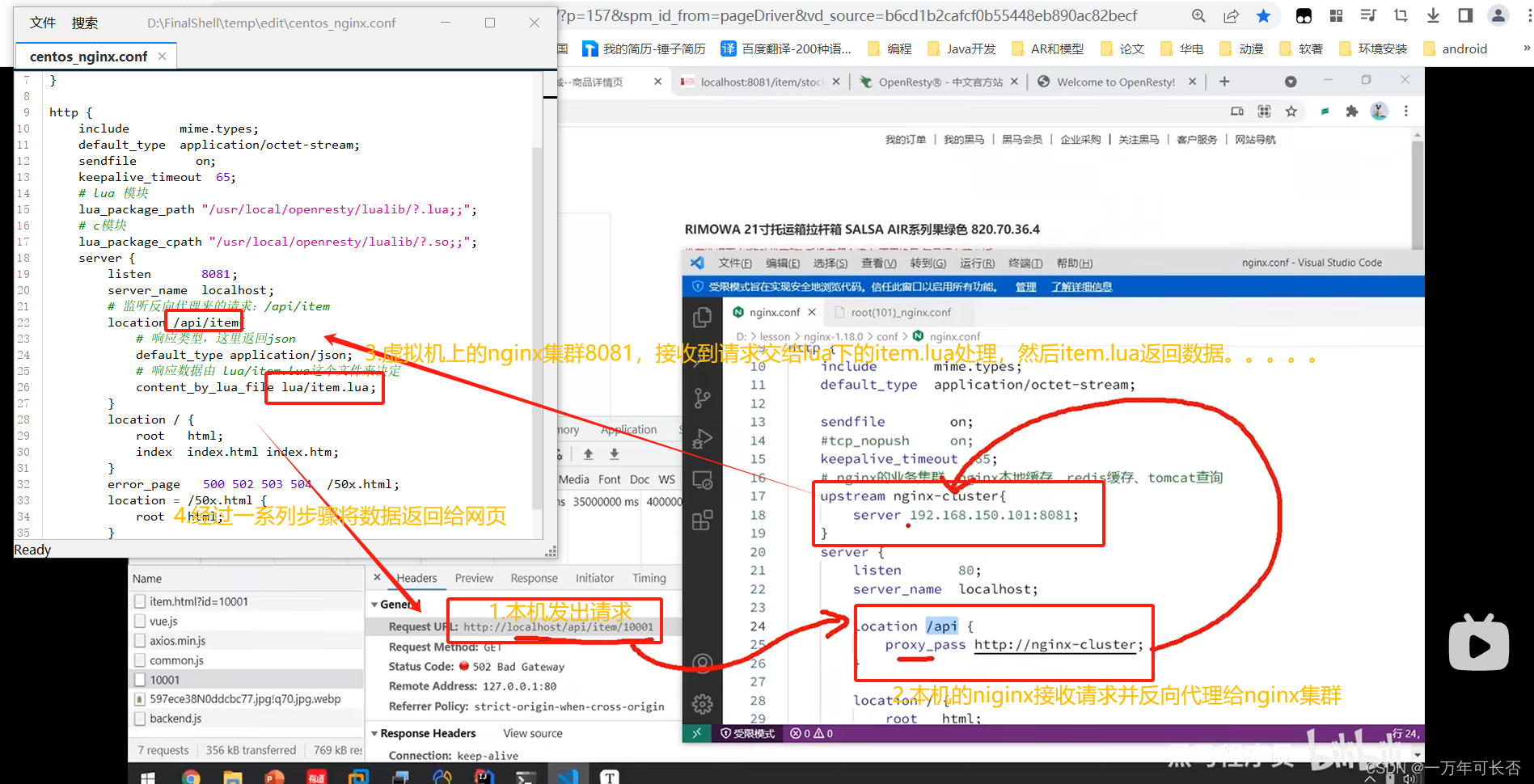Viewport: 1534px width, 784px height.
Task: Open VS Code Source Control icon
Action: pos(702,398)
